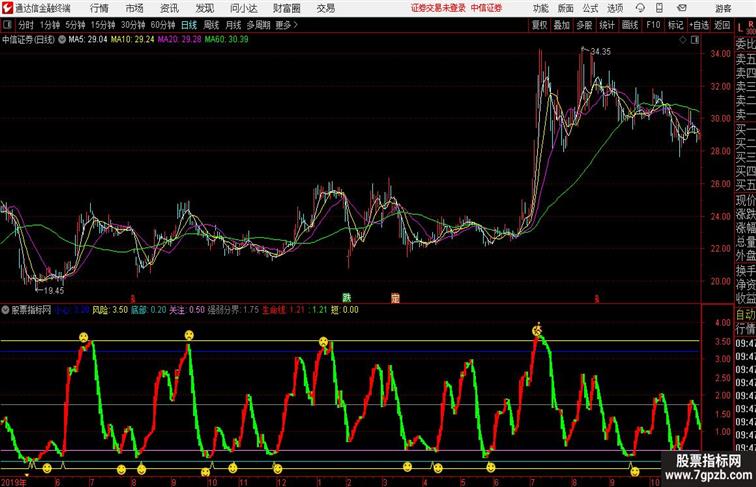The width and height of the screenshot is (756, 487).
Task: Open the 交易 menu
Action: click(x=325, y=8)
